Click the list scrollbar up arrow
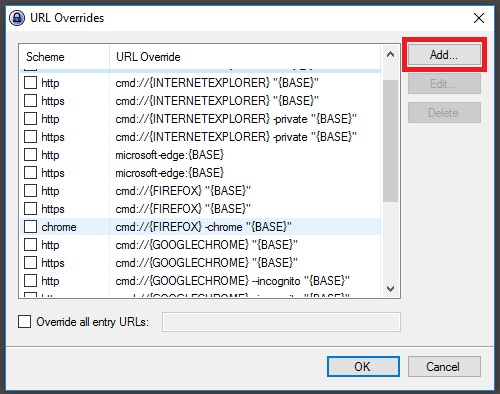This screenshot has height=394, width=500. [390, 54]
